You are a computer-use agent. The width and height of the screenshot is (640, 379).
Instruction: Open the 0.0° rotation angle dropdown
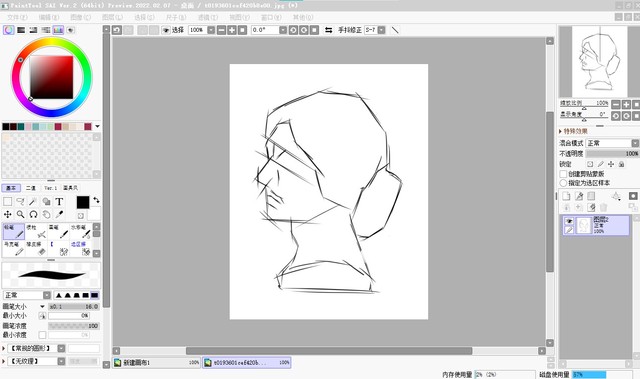tap(283, 30)
